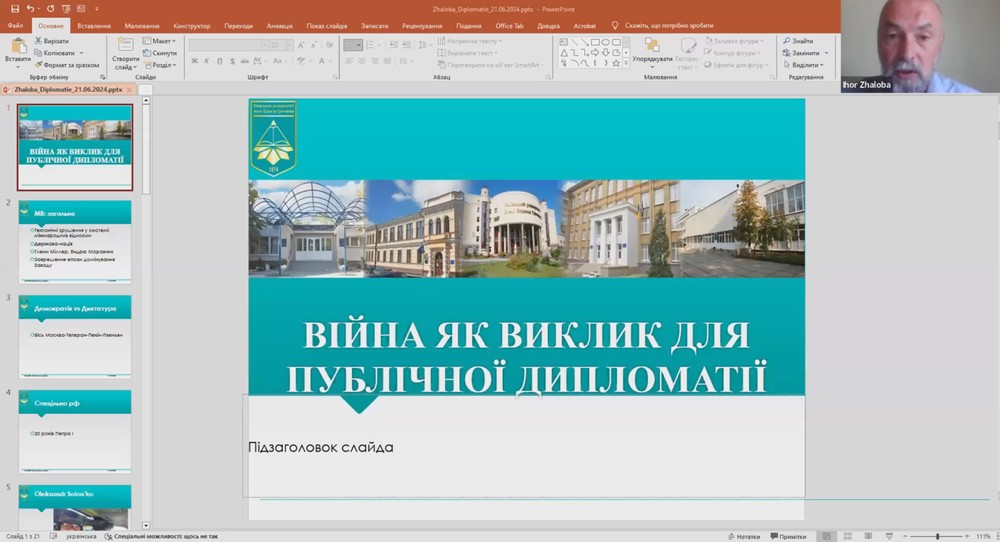Screen dimensions: 1000x542
Task: Click the Decrease Font Size icon
Action: point(313,45)
